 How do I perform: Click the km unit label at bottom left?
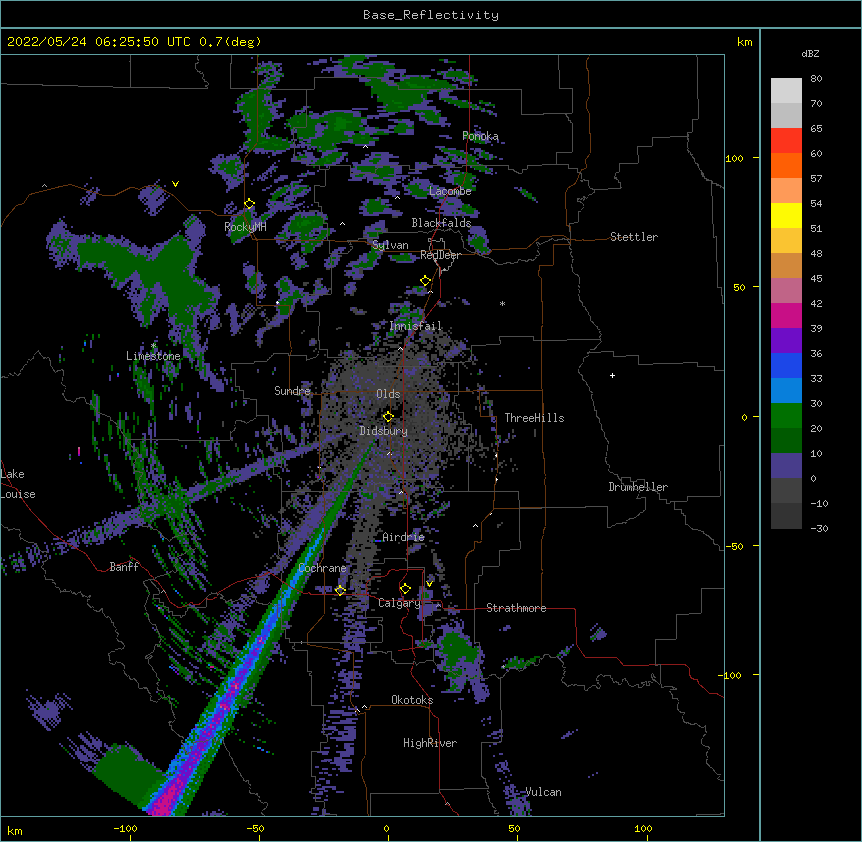tap(15, 831)
